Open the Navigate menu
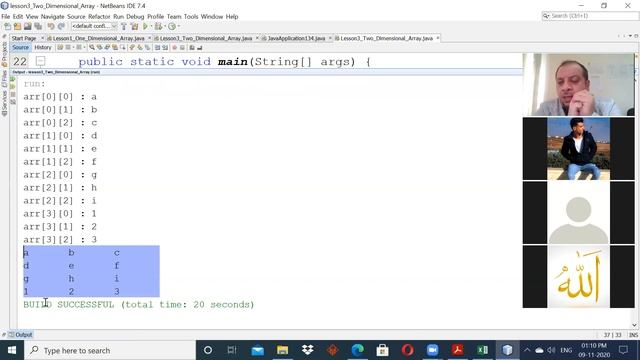 (53, 16)
